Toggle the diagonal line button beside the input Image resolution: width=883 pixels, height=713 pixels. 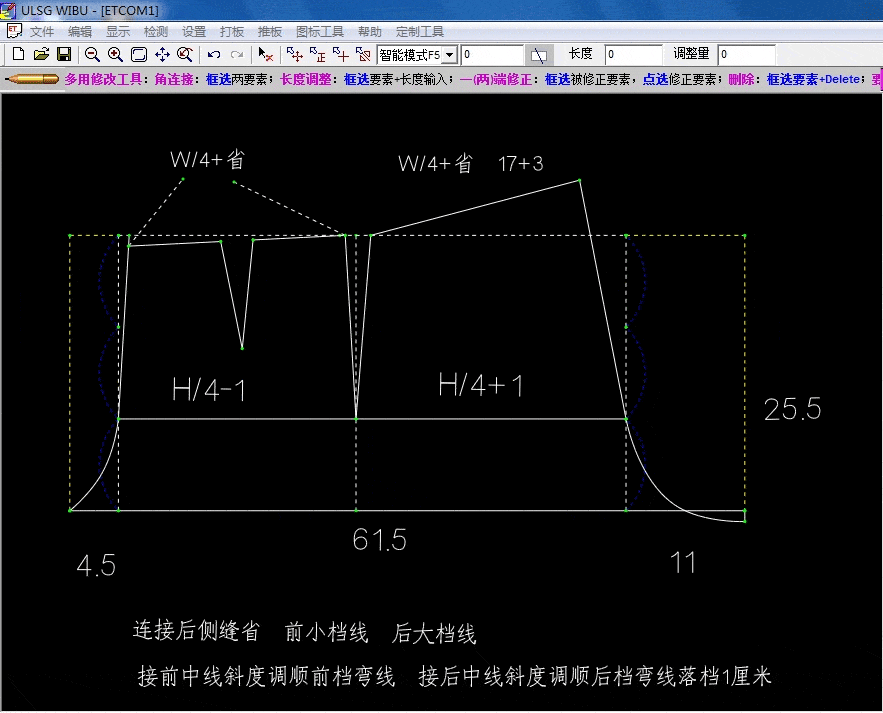pyautogui.click(x=539, y=55)
